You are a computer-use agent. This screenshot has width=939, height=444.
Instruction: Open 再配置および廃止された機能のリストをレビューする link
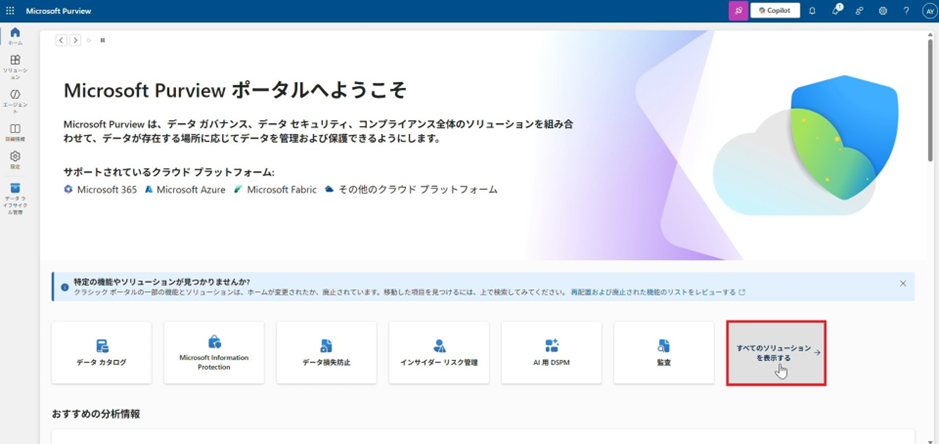click(658, 292)
